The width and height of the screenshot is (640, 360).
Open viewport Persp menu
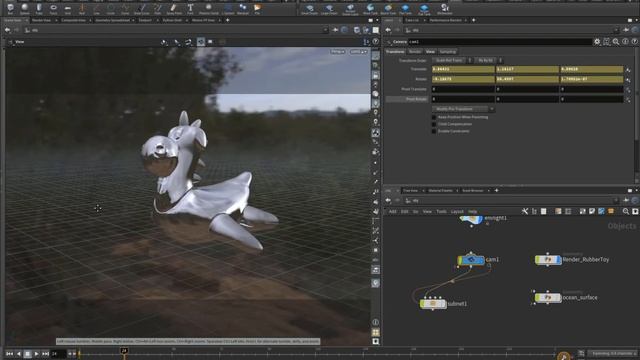[338, 52]
